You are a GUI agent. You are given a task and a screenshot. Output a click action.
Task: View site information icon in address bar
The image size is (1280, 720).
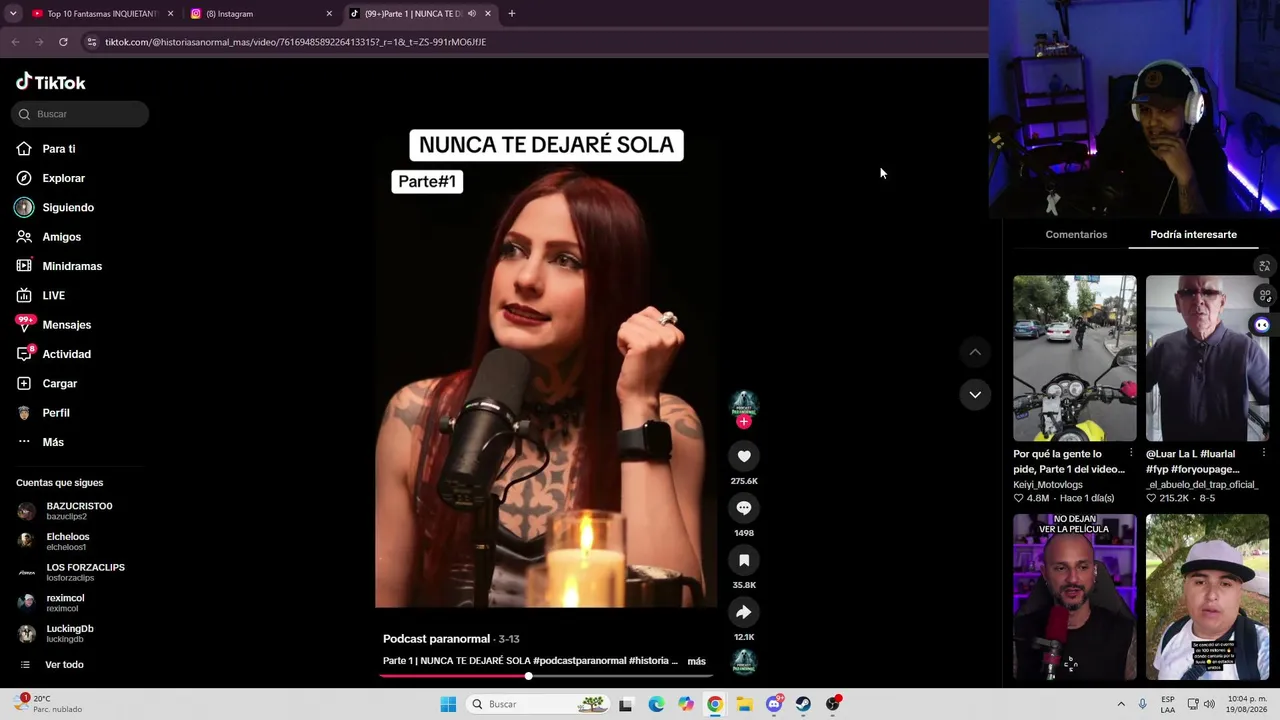(92, 42)
